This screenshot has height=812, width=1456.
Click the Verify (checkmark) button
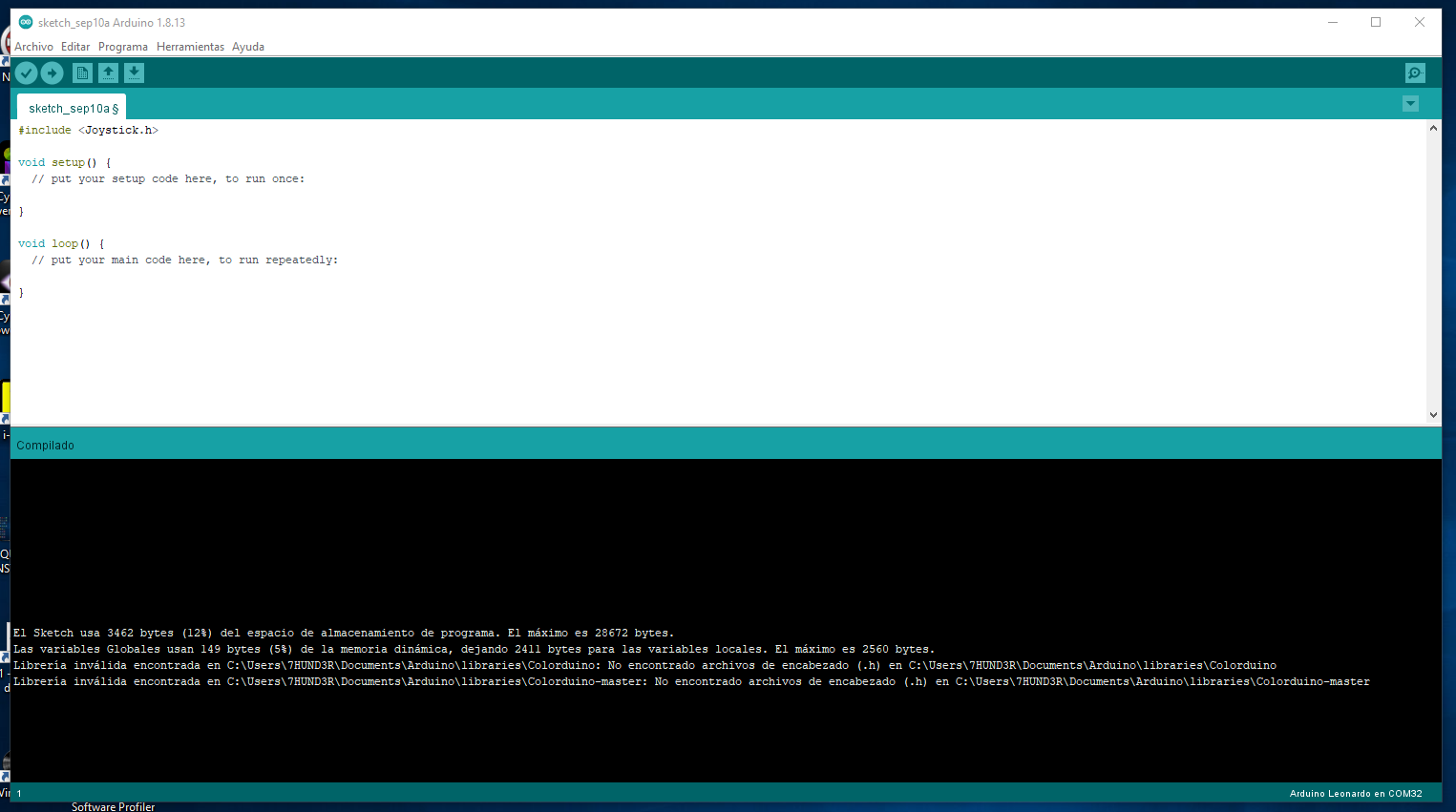coord(26,73)
